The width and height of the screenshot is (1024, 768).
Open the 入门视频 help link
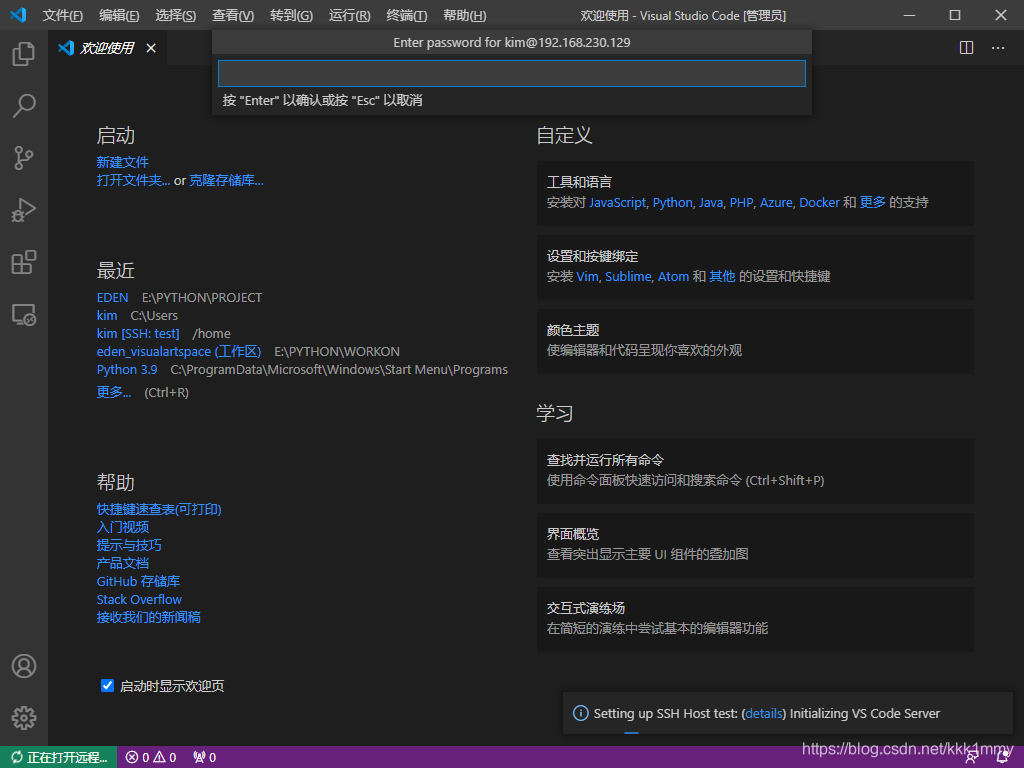[123, 527]
